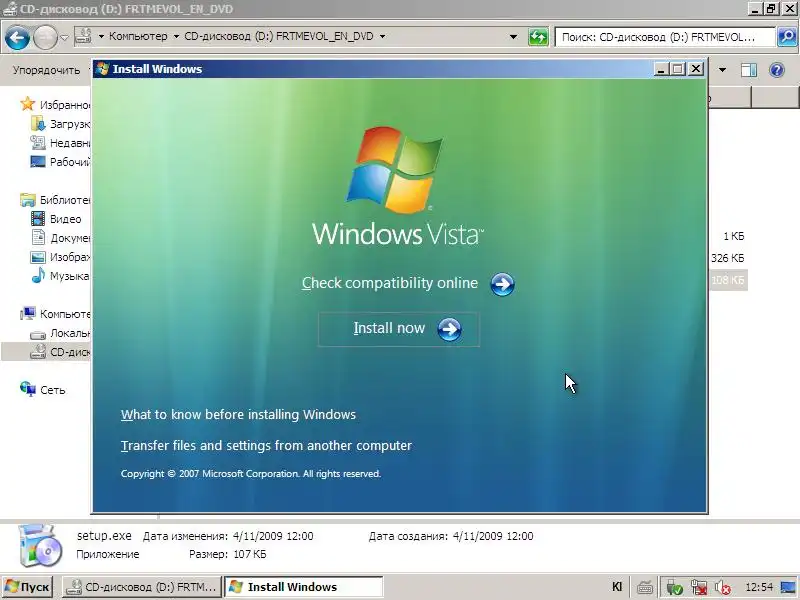Screen dimensions: 800x600
Task: Select Компьютер in the navigation pane
Action: 65,314
